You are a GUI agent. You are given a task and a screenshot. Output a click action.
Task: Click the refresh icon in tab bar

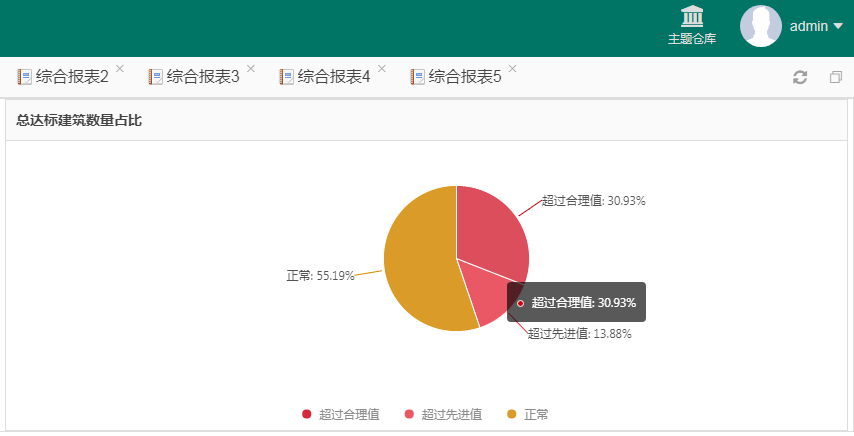click(800, 77)
